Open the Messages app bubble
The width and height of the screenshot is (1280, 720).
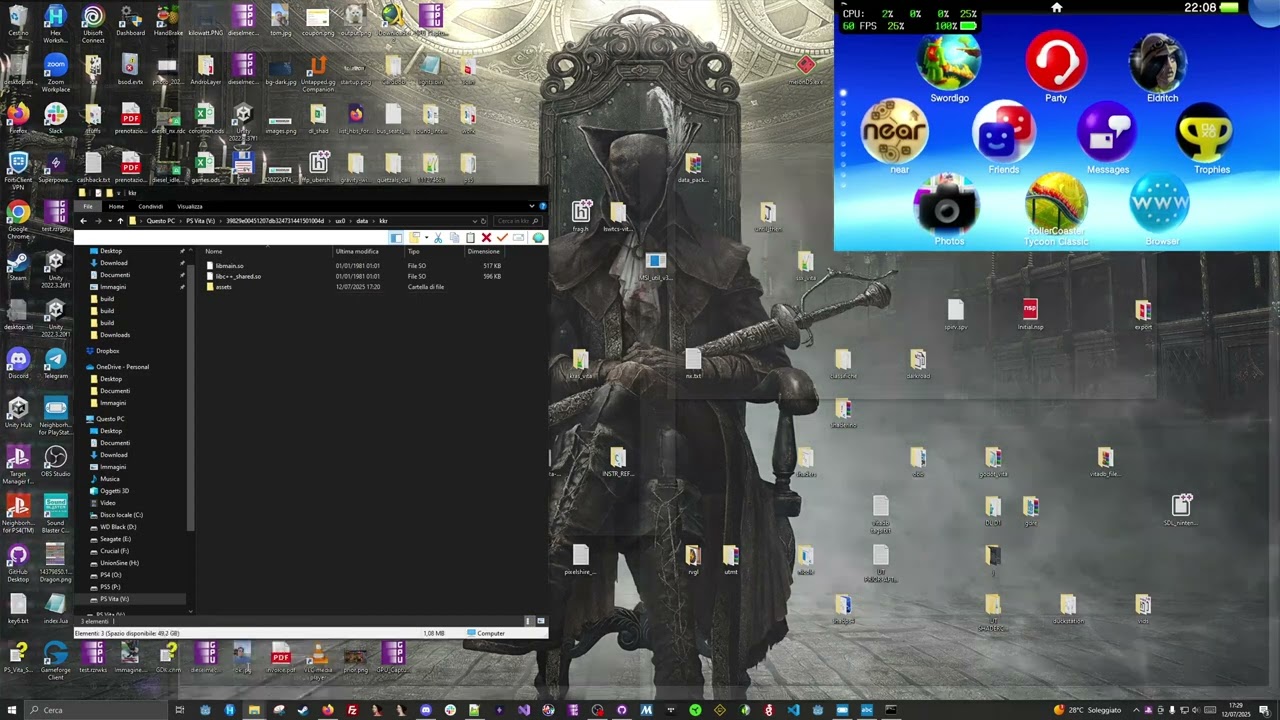[1107, 131]
